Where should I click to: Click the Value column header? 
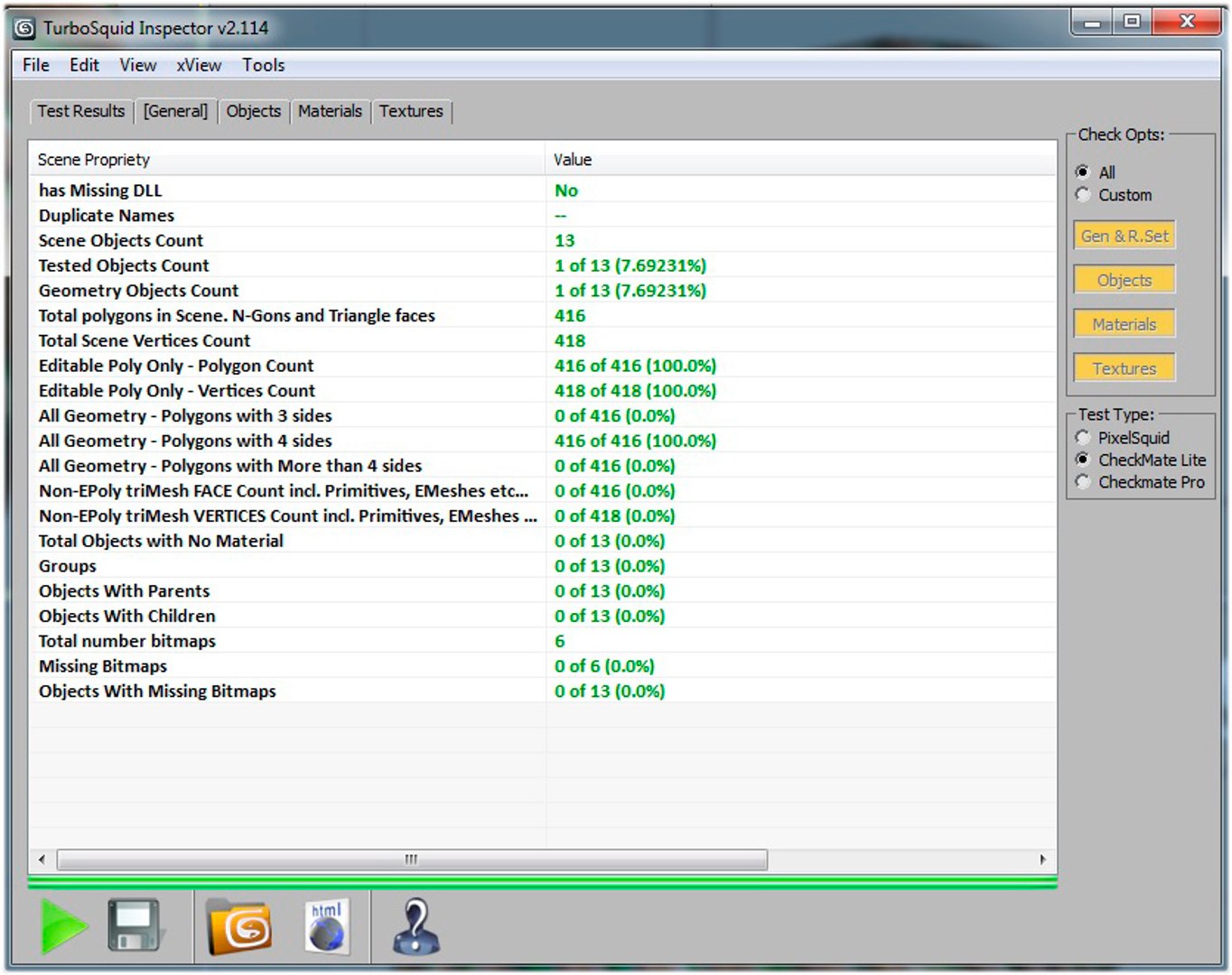pyautogui.click(x=800, y=160)
